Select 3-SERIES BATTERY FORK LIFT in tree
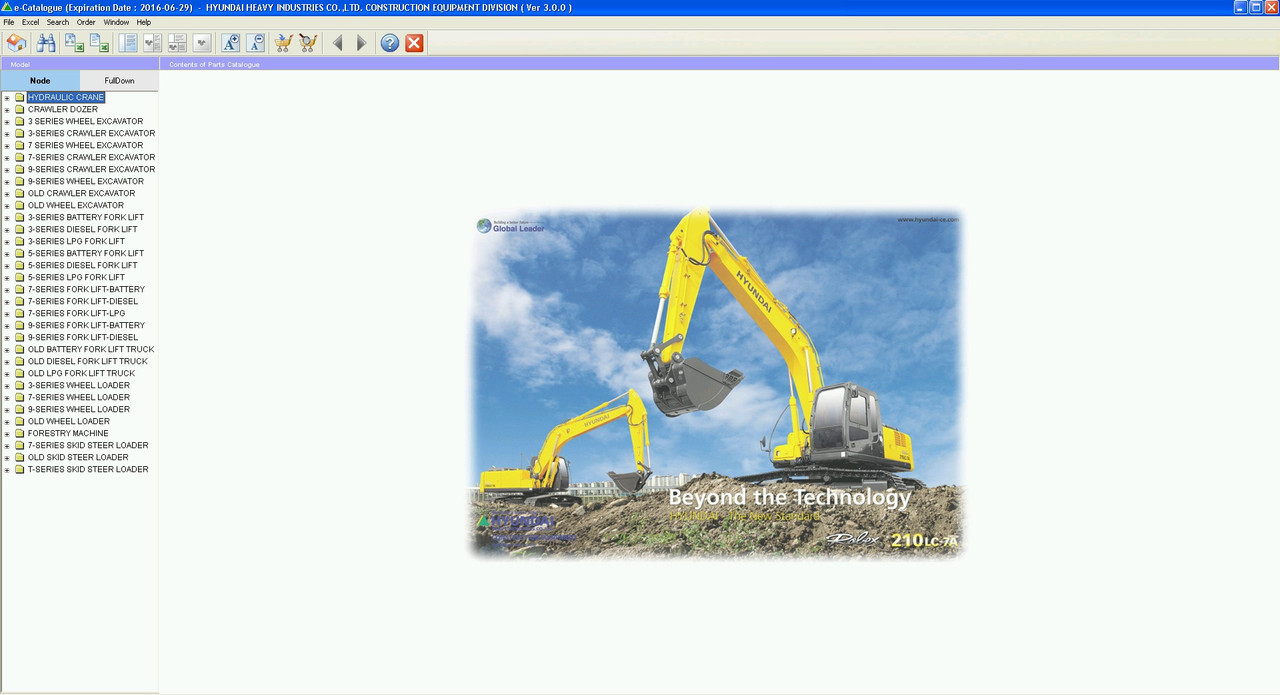The width and height of the screenshot is (1280, 695). point(86,217)
